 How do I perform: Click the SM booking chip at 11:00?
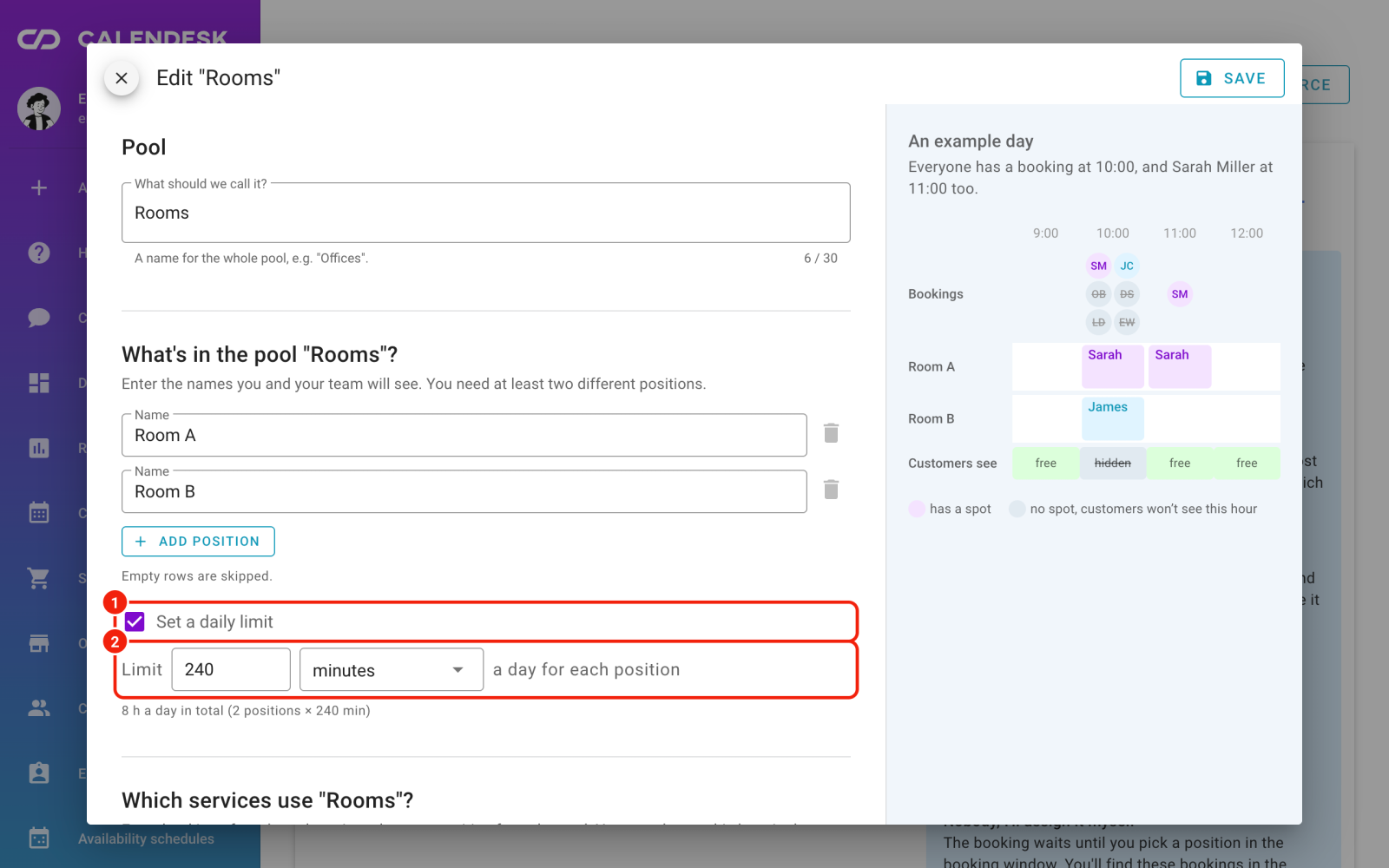point(1180,294)
